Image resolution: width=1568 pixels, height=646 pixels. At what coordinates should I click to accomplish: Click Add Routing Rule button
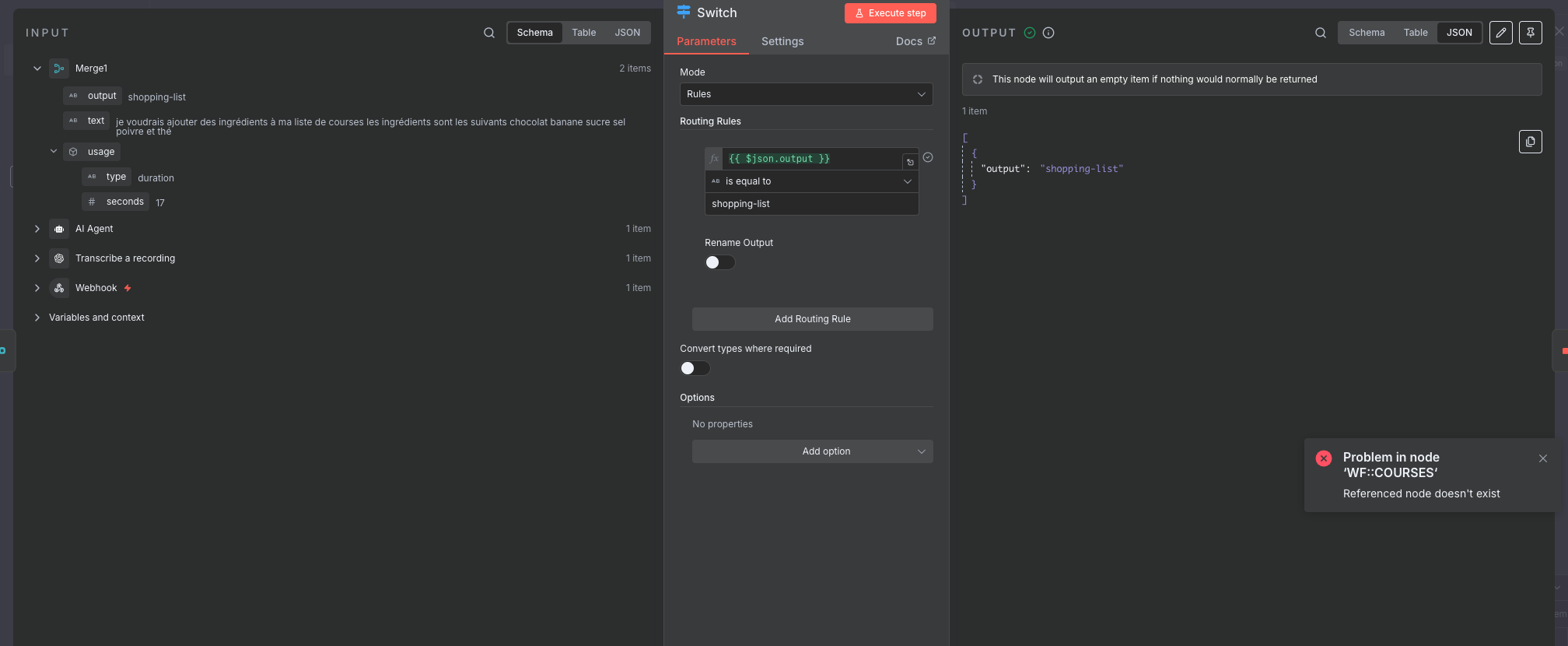point(812,319)
